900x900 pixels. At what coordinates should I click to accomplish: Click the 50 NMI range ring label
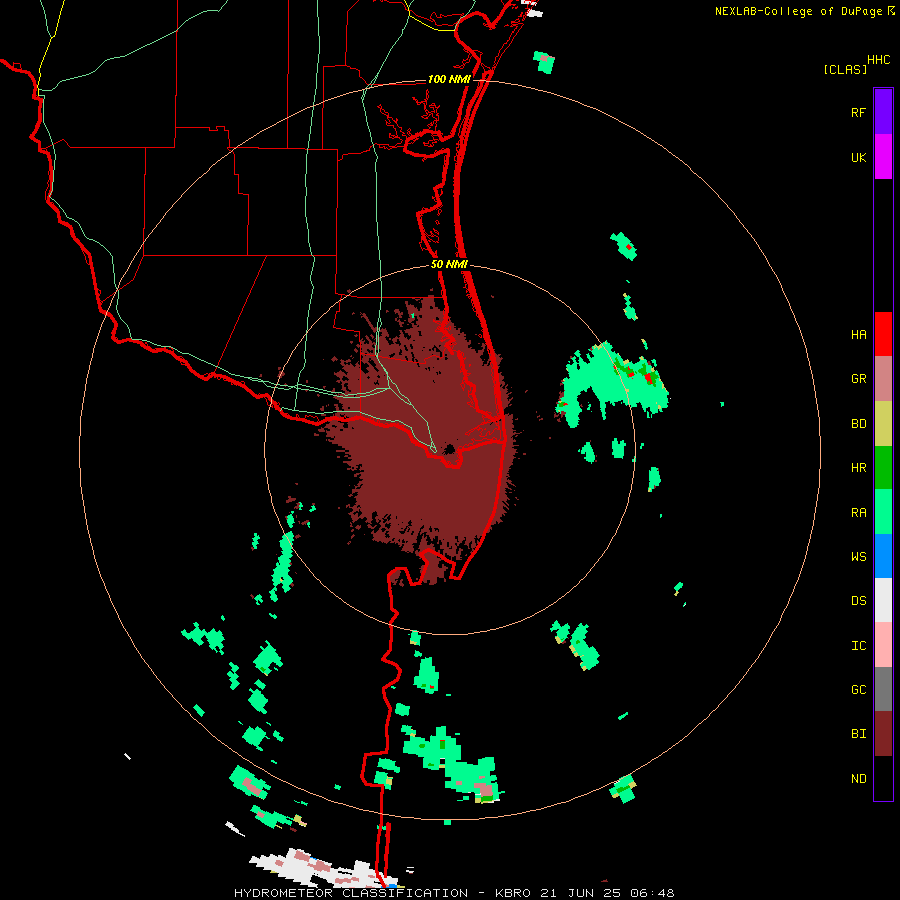(449, 264)
